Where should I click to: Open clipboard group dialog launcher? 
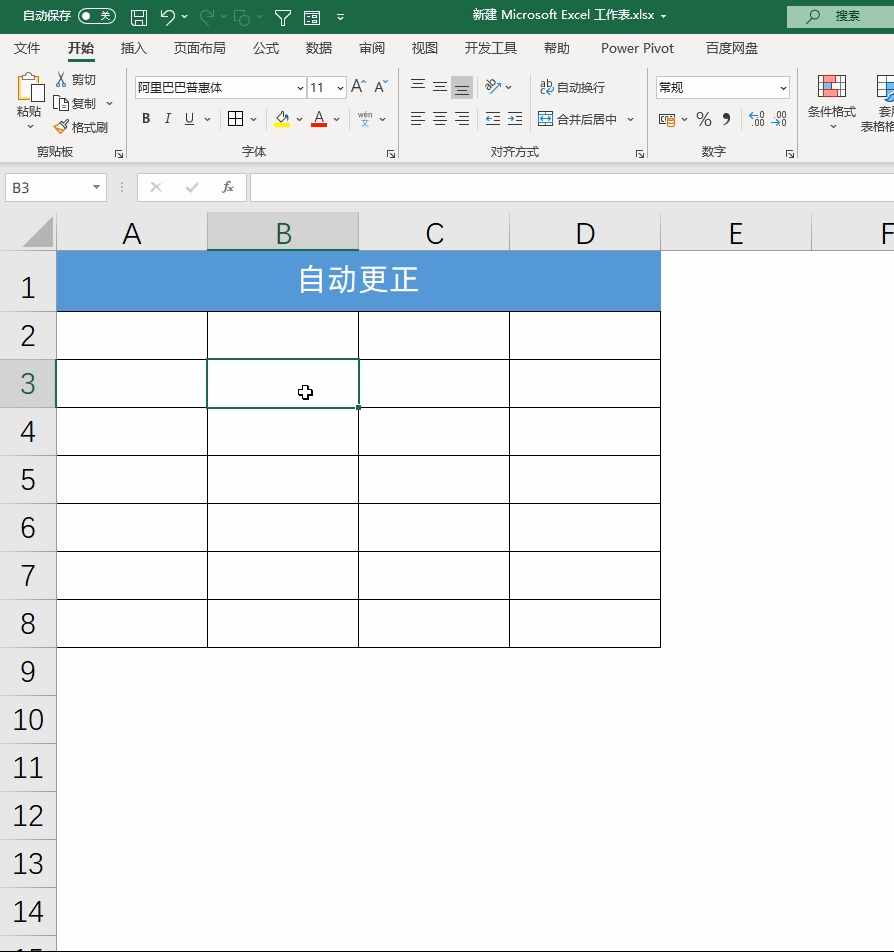[x=119, y=154]
